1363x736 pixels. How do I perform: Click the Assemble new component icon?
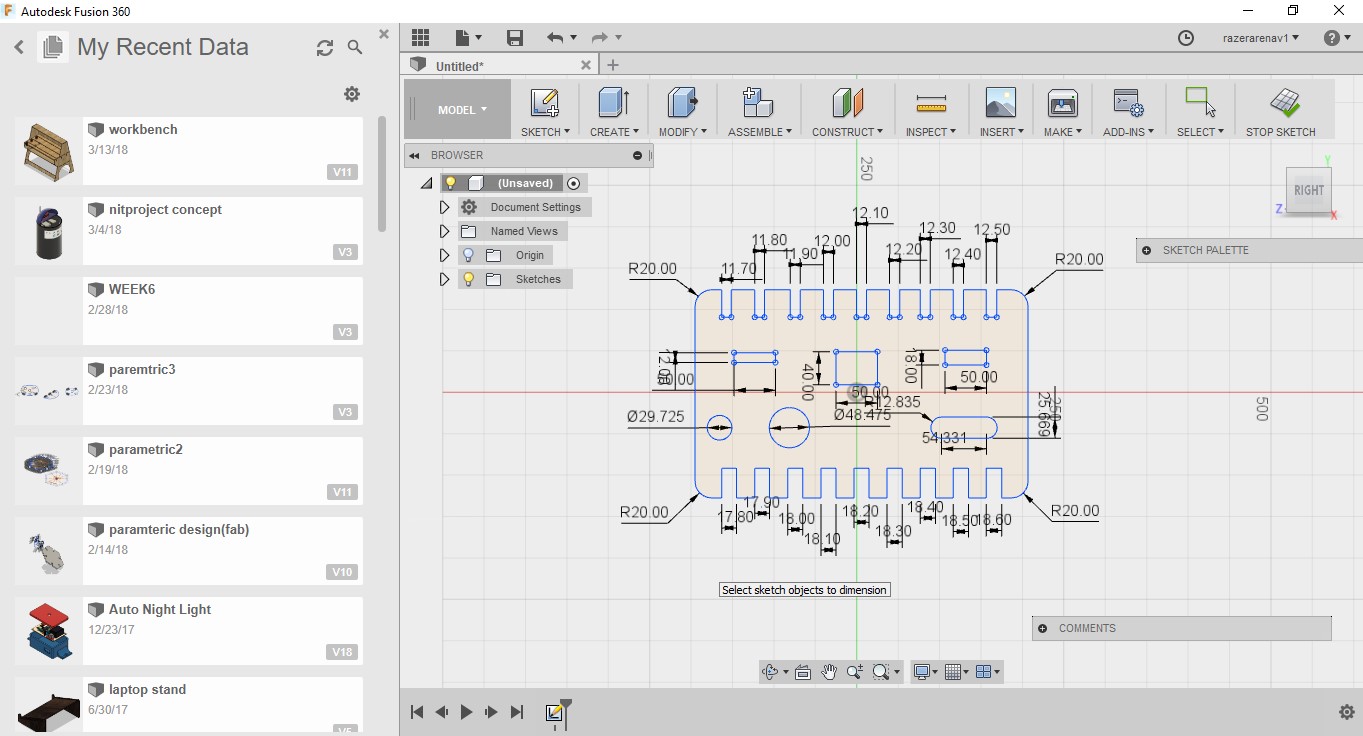point(759,103)
